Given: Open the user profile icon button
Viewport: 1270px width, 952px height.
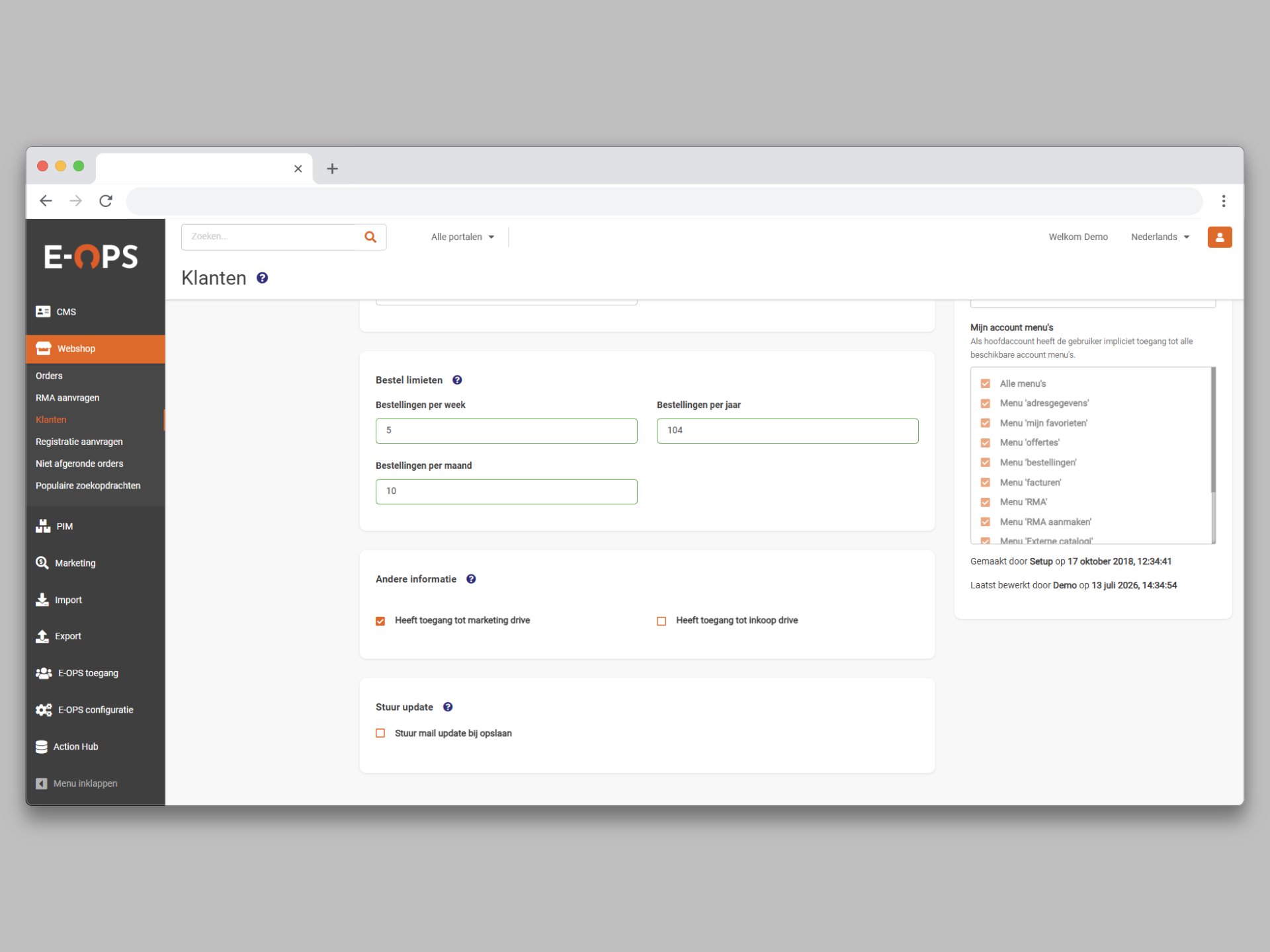Looking at the screenshot, I should click(x=1219, y=237).
